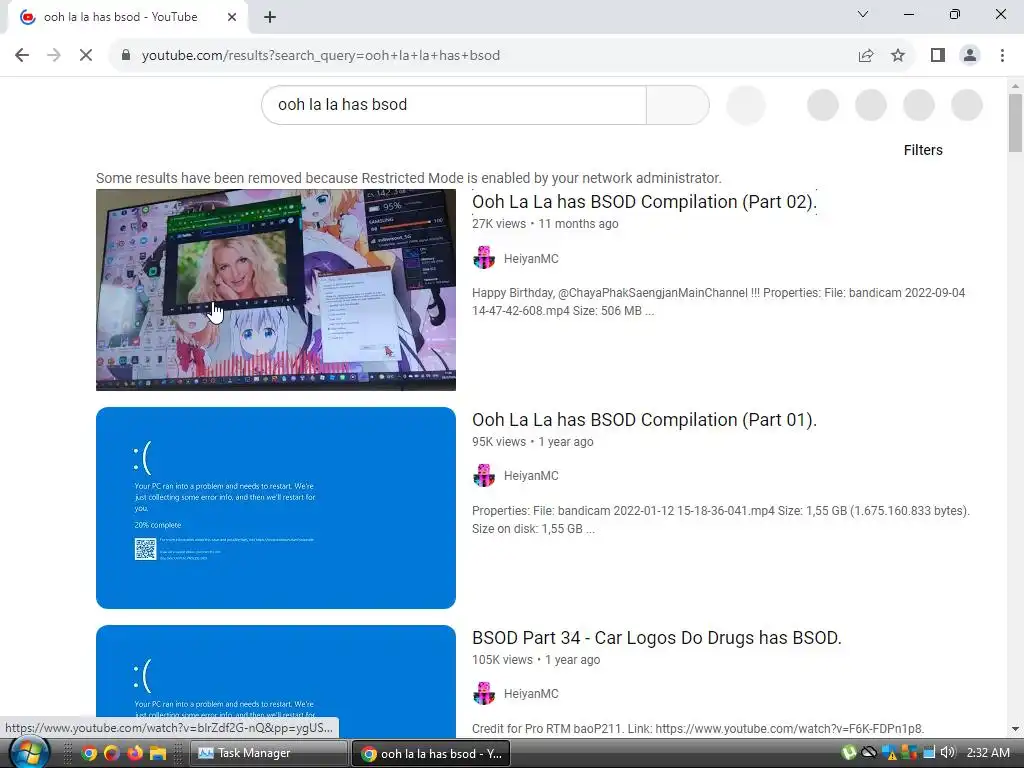The width and height of the screenshot is (1024, 768).
Task: Open the Windows Start orb
Action: click(30, 753)
